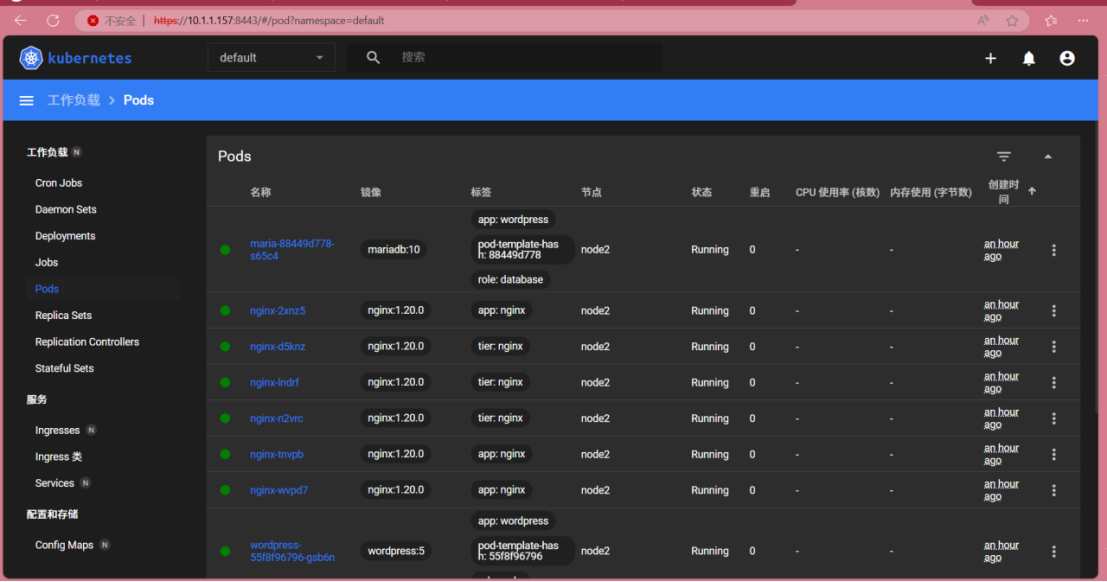Open the default namespace dropdown
The height and width of the screenshot is (582, 1107).
pyautogui.click(x=271, y=58)
